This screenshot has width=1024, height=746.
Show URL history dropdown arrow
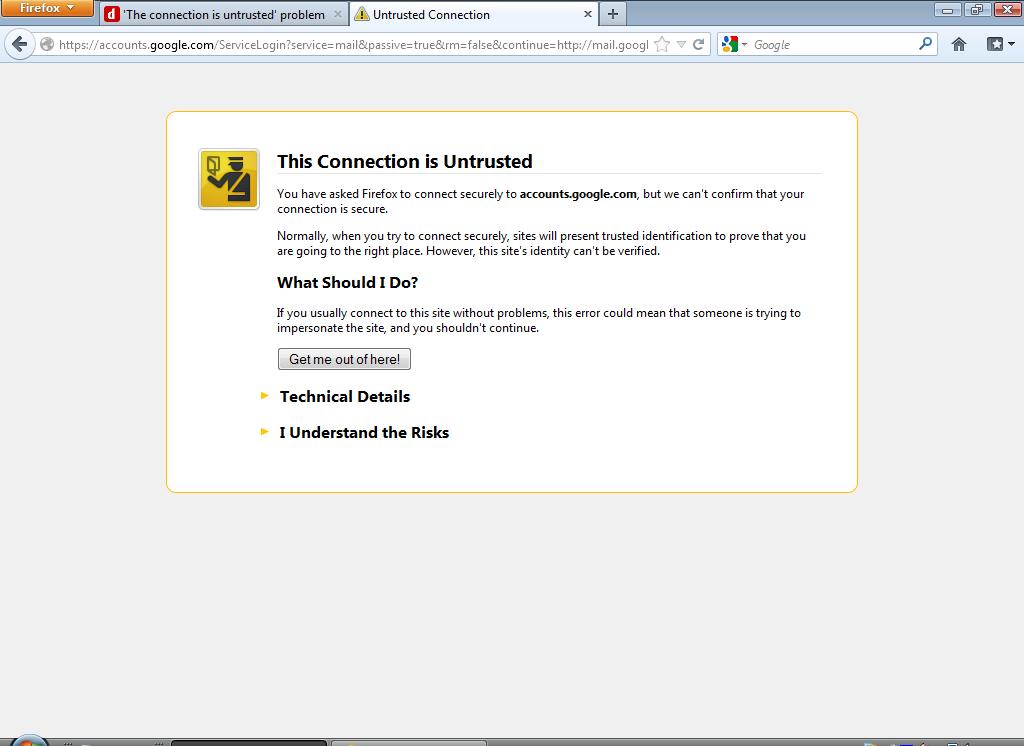click(x=681, y=44)
